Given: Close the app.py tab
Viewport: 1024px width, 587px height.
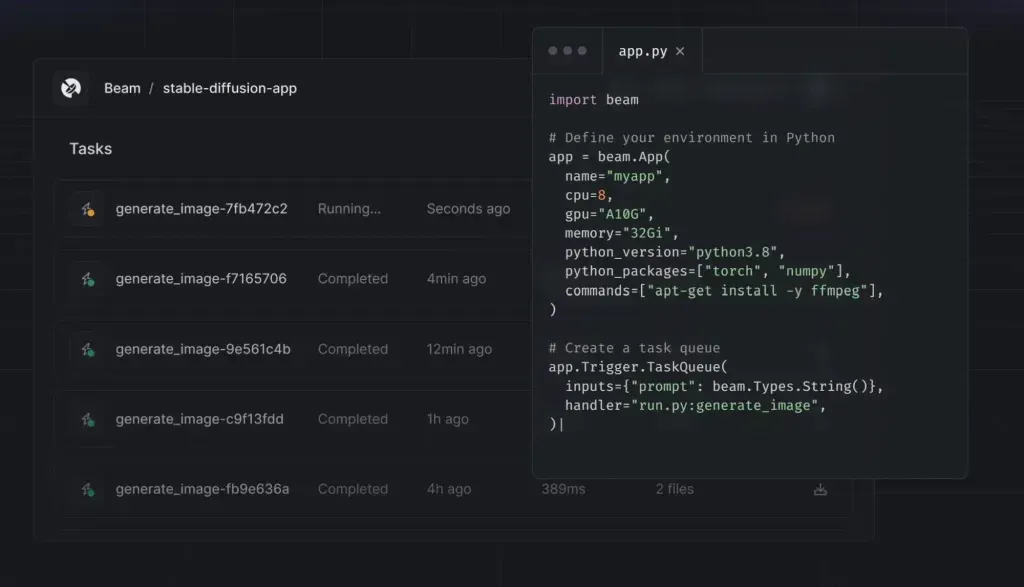Looking at the screenshot, I should [679, 51].
